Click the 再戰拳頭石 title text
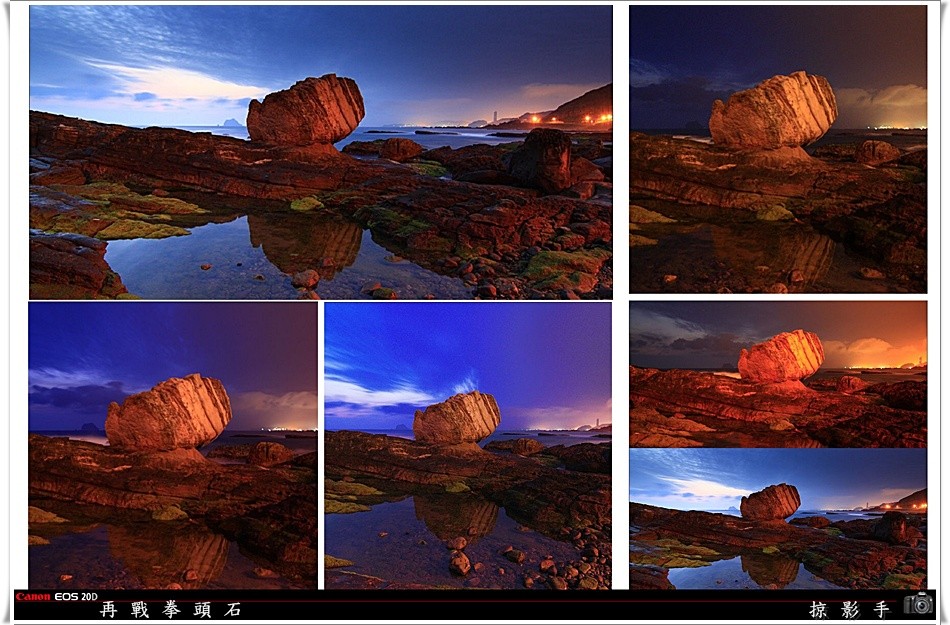The width and height of the screenshot is (950, 625). coord(171,609)
